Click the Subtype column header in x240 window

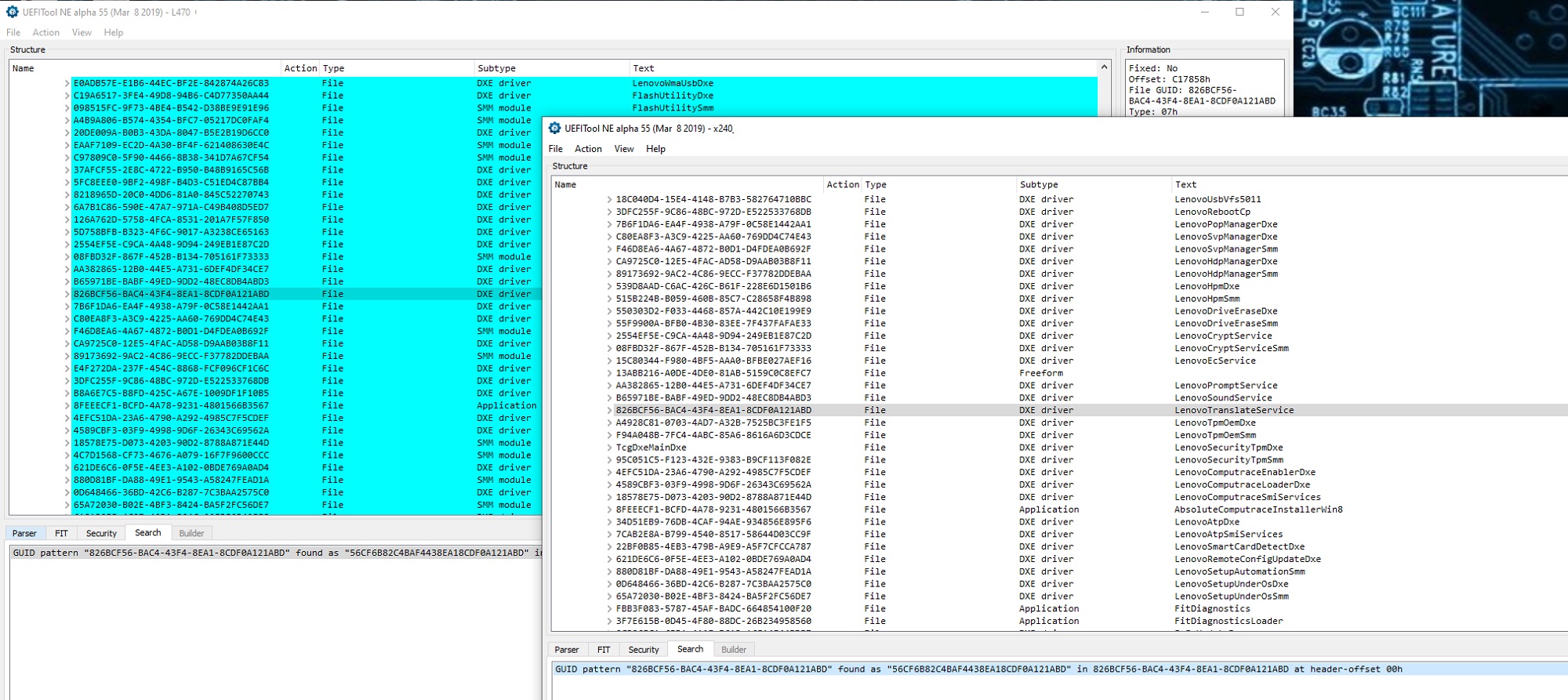tap(1094, 185)
